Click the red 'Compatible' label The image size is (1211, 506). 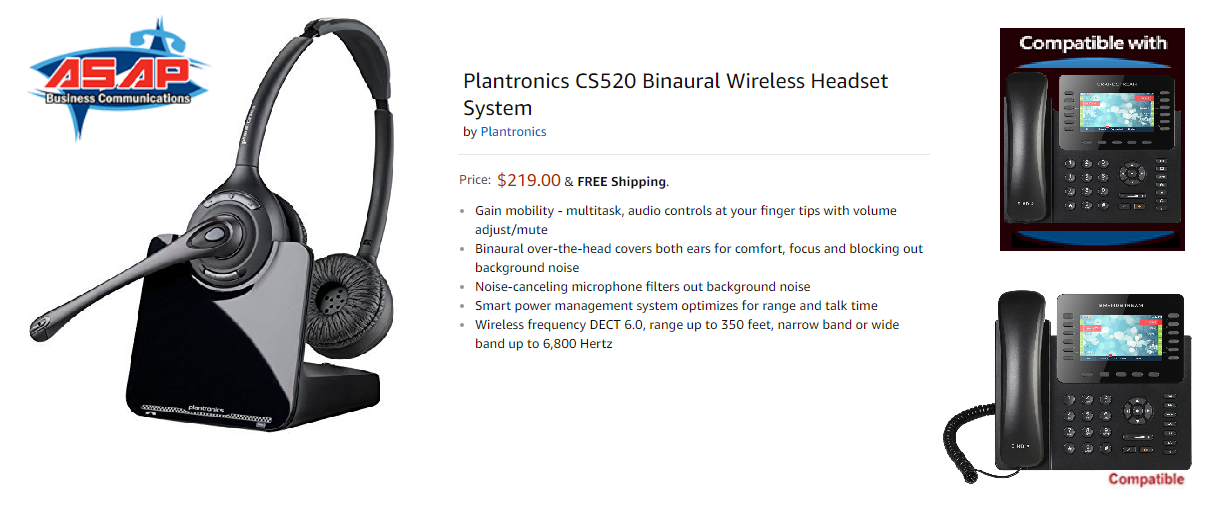[x=1145, y=479]
